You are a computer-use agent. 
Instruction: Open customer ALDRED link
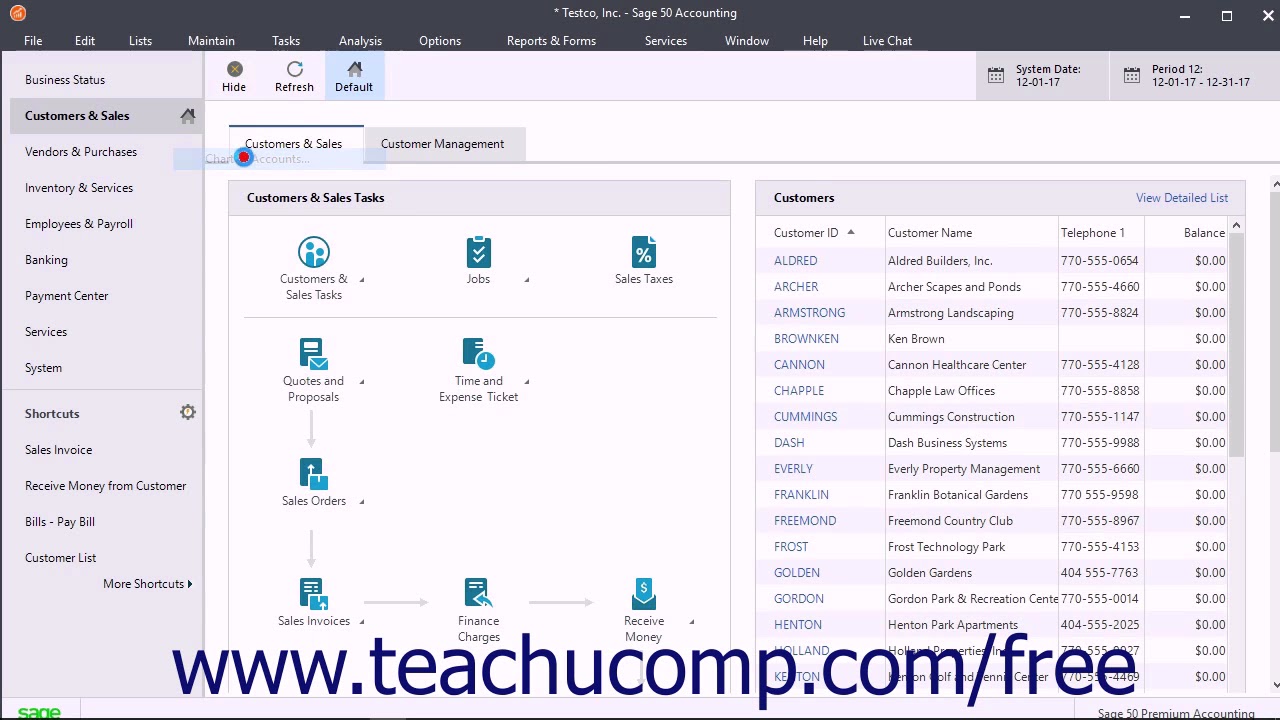(x=795, y=261)
